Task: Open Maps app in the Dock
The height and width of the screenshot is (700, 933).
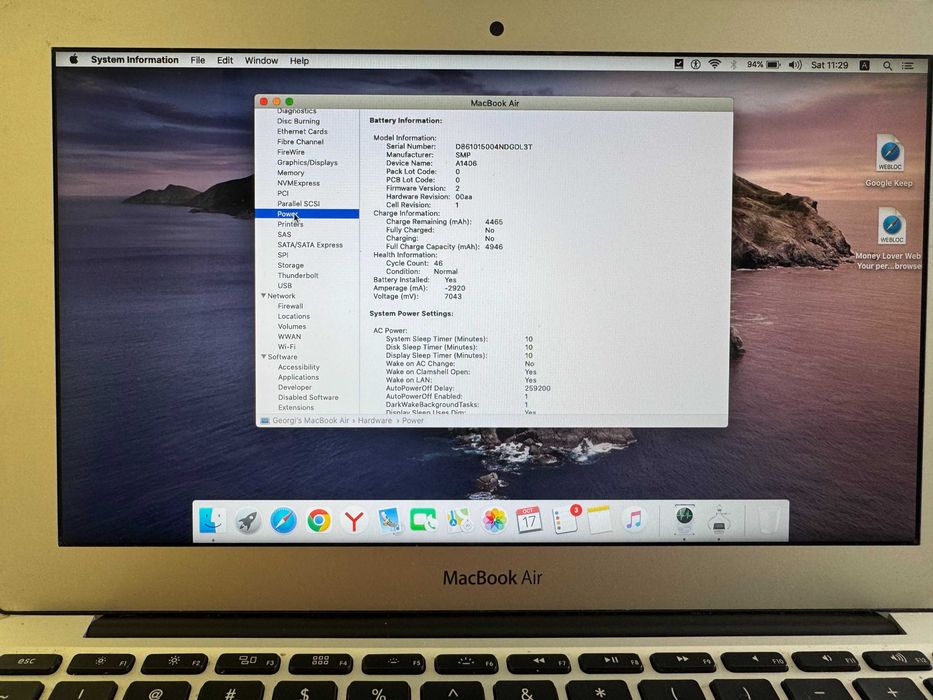Action: pos(459,521)
